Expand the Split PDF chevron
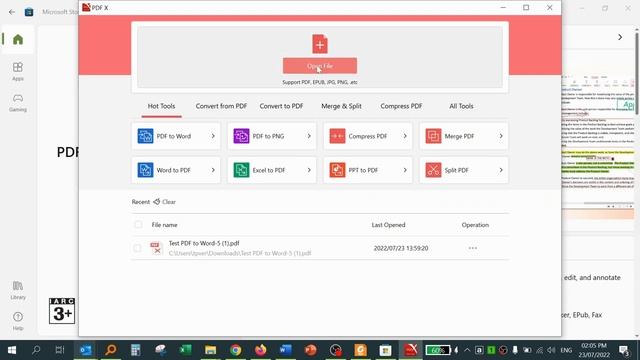This screenshot has height=360, width=640. [x=501, y=170]
